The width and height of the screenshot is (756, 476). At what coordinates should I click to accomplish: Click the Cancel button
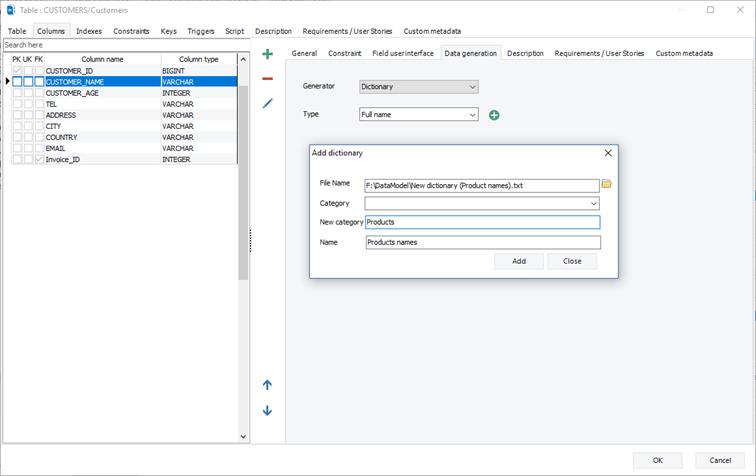(720, 460)
